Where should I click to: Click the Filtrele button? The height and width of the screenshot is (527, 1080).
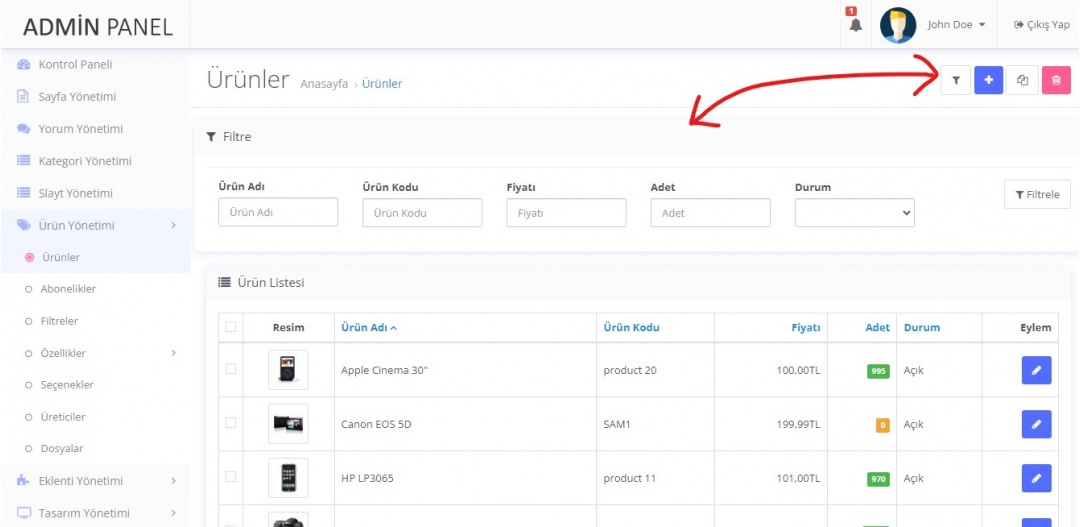pyautogui.click(x=1037, y=194)
